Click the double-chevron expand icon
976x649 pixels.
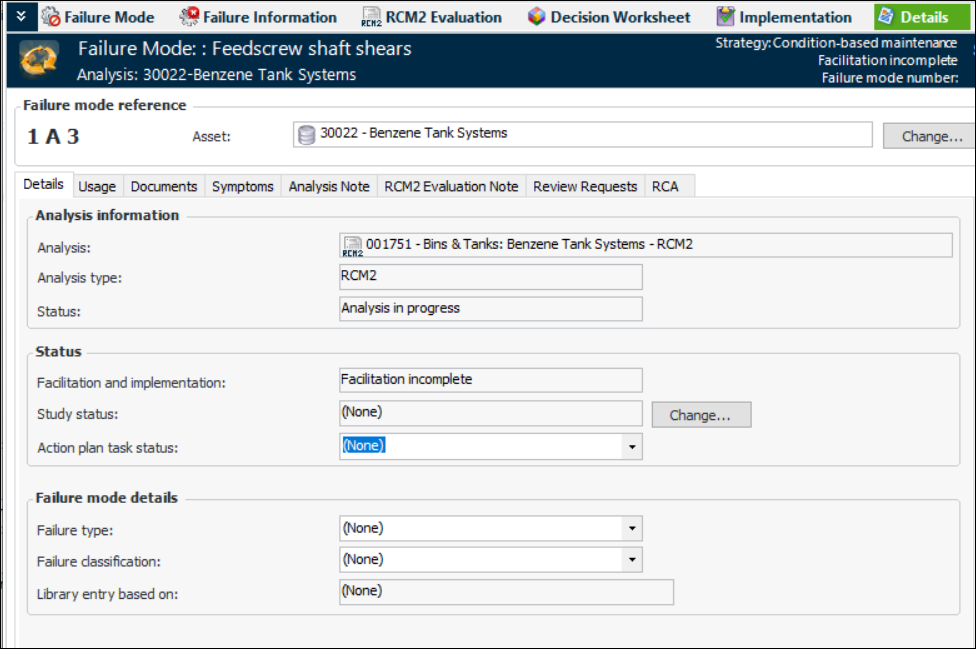tap(20, 16)
